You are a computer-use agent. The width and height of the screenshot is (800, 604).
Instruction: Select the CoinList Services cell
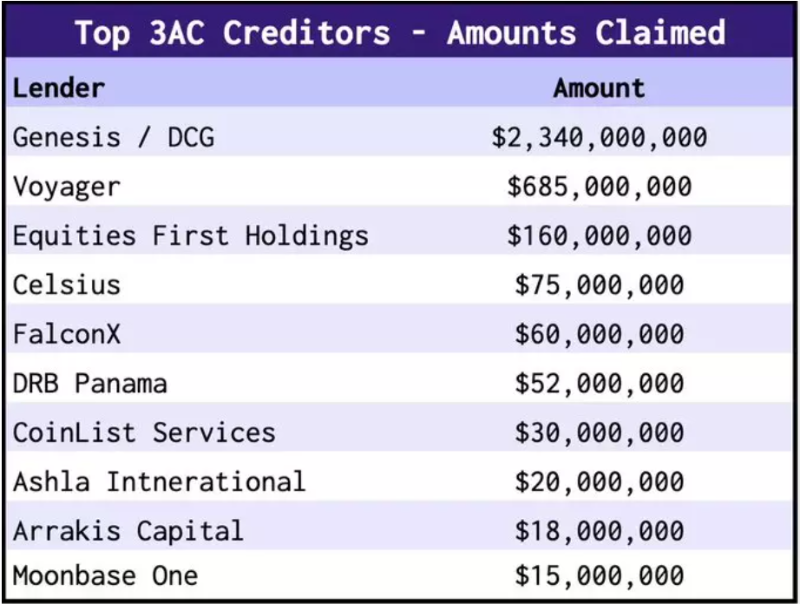coord(144,432)
